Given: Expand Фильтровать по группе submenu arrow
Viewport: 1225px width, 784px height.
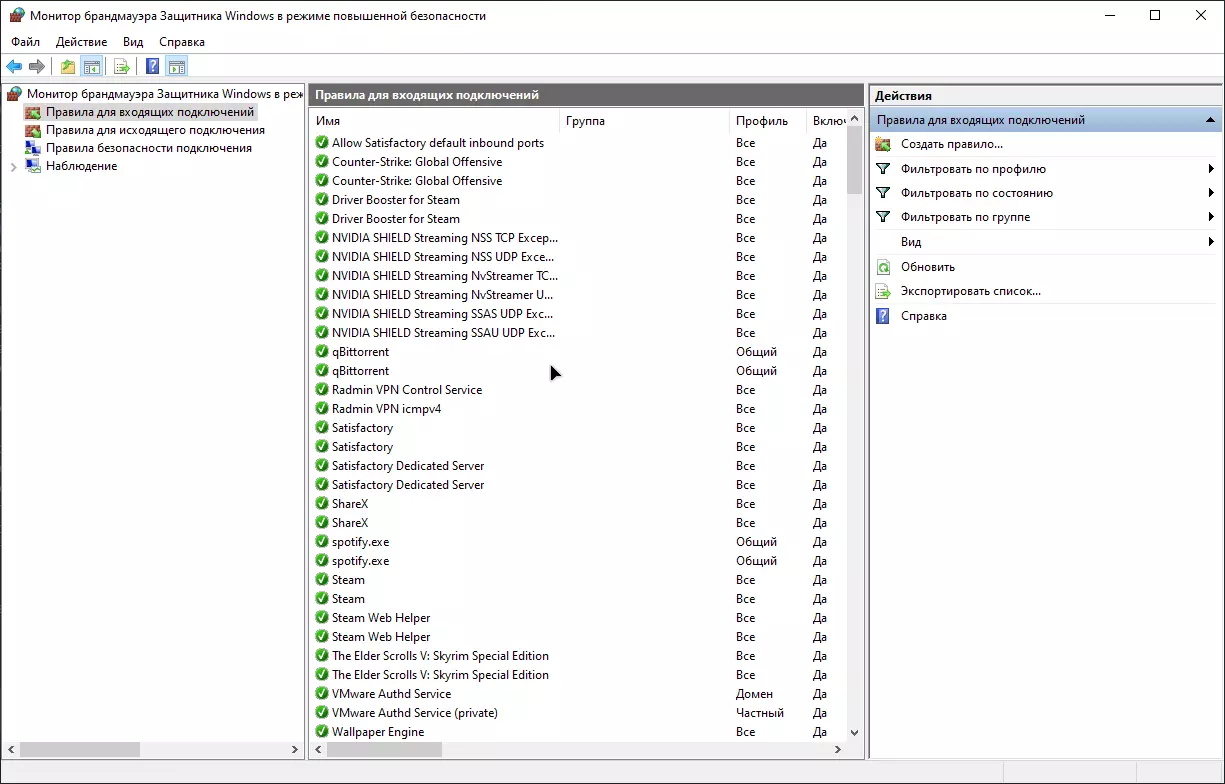Looking at the screenshot, I should pos(1211,217).
